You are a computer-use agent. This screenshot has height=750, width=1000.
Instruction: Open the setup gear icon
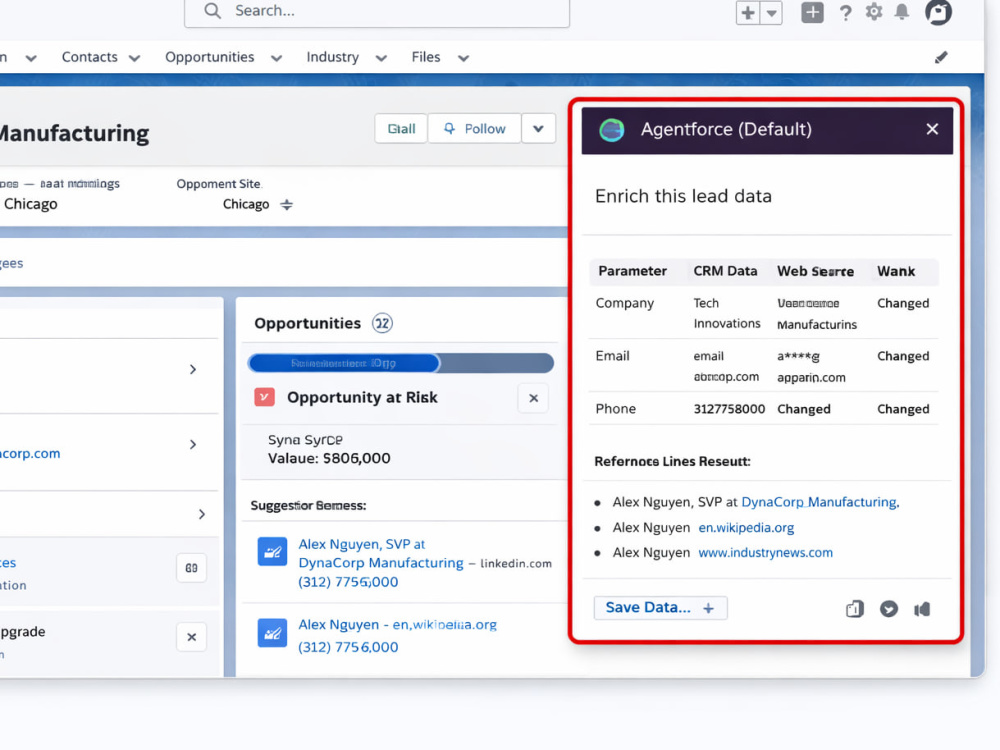point(874,12)
